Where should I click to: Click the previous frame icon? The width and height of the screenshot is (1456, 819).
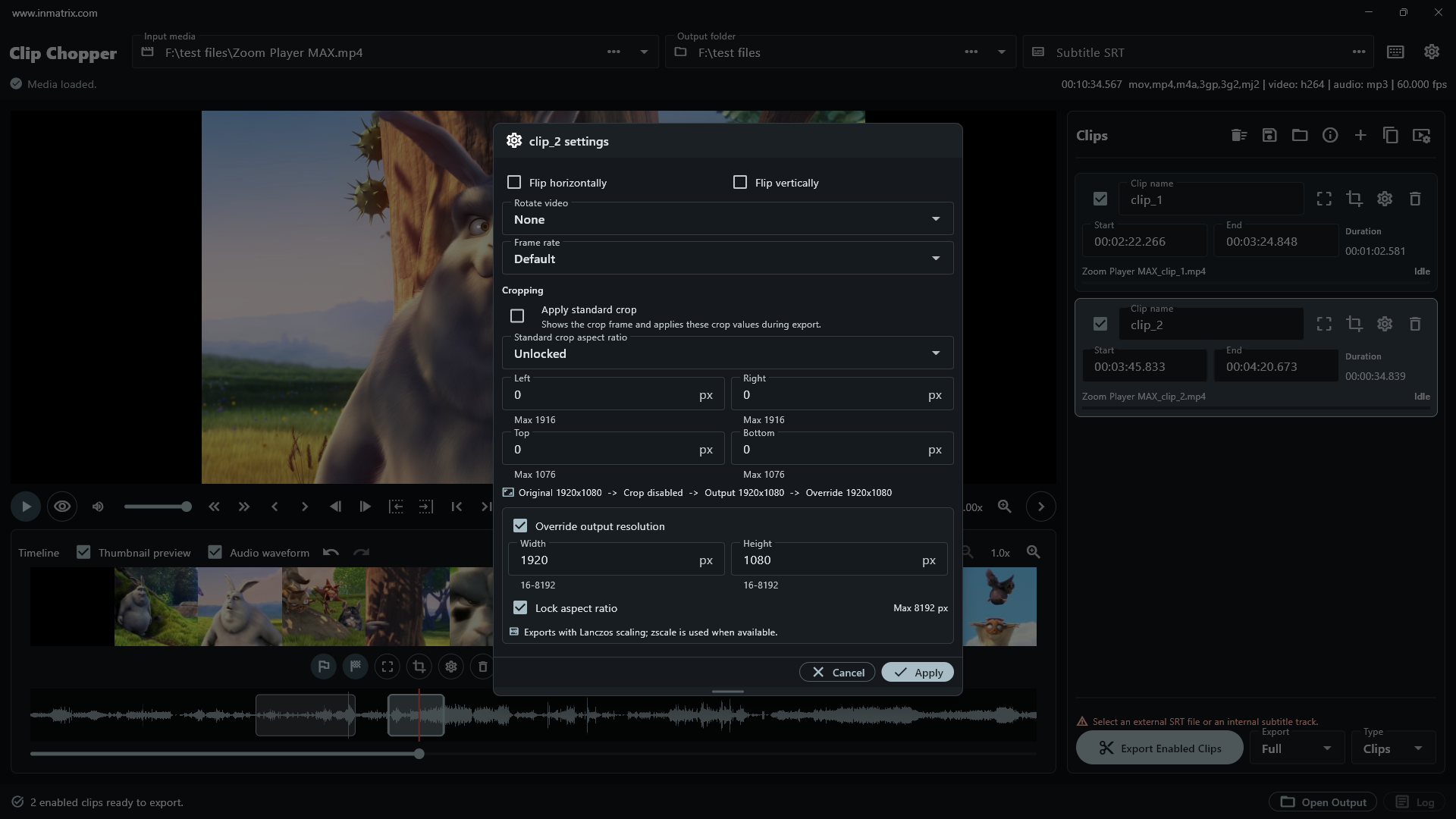click(x=335, y=507)
